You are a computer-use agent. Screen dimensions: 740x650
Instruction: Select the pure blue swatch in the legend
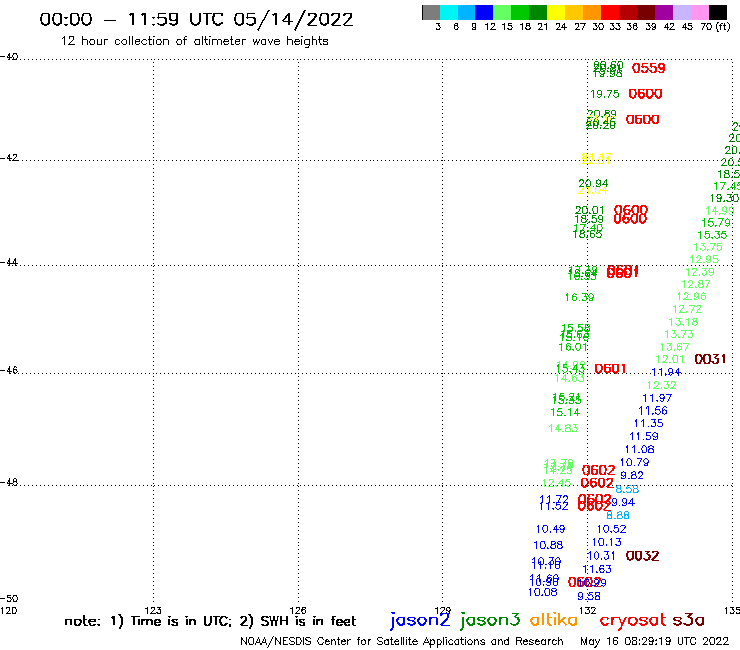coord(484,12)
